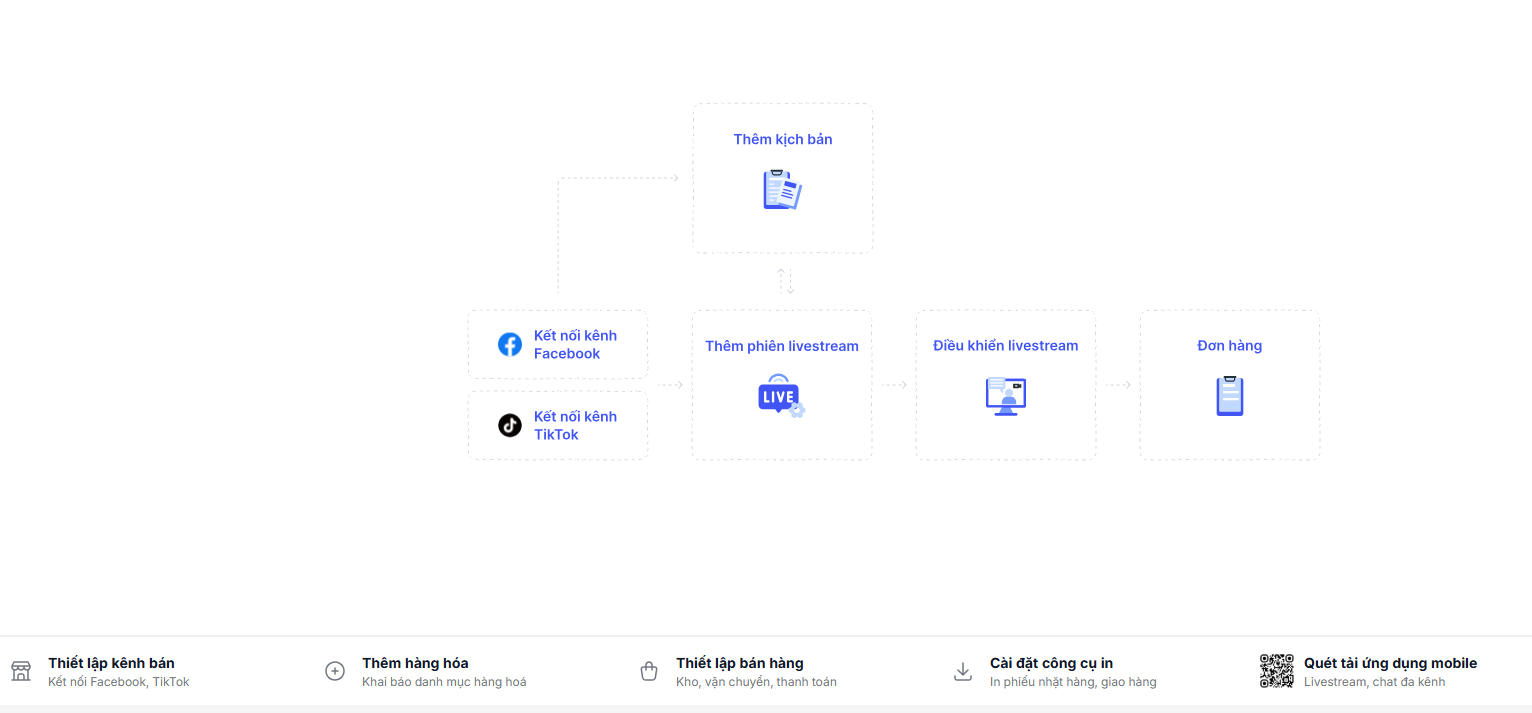Click the text 'Kho, vận chuyển, thanh toán'
The height and width of the screenshot is (713, 1532).
[756, 682]
